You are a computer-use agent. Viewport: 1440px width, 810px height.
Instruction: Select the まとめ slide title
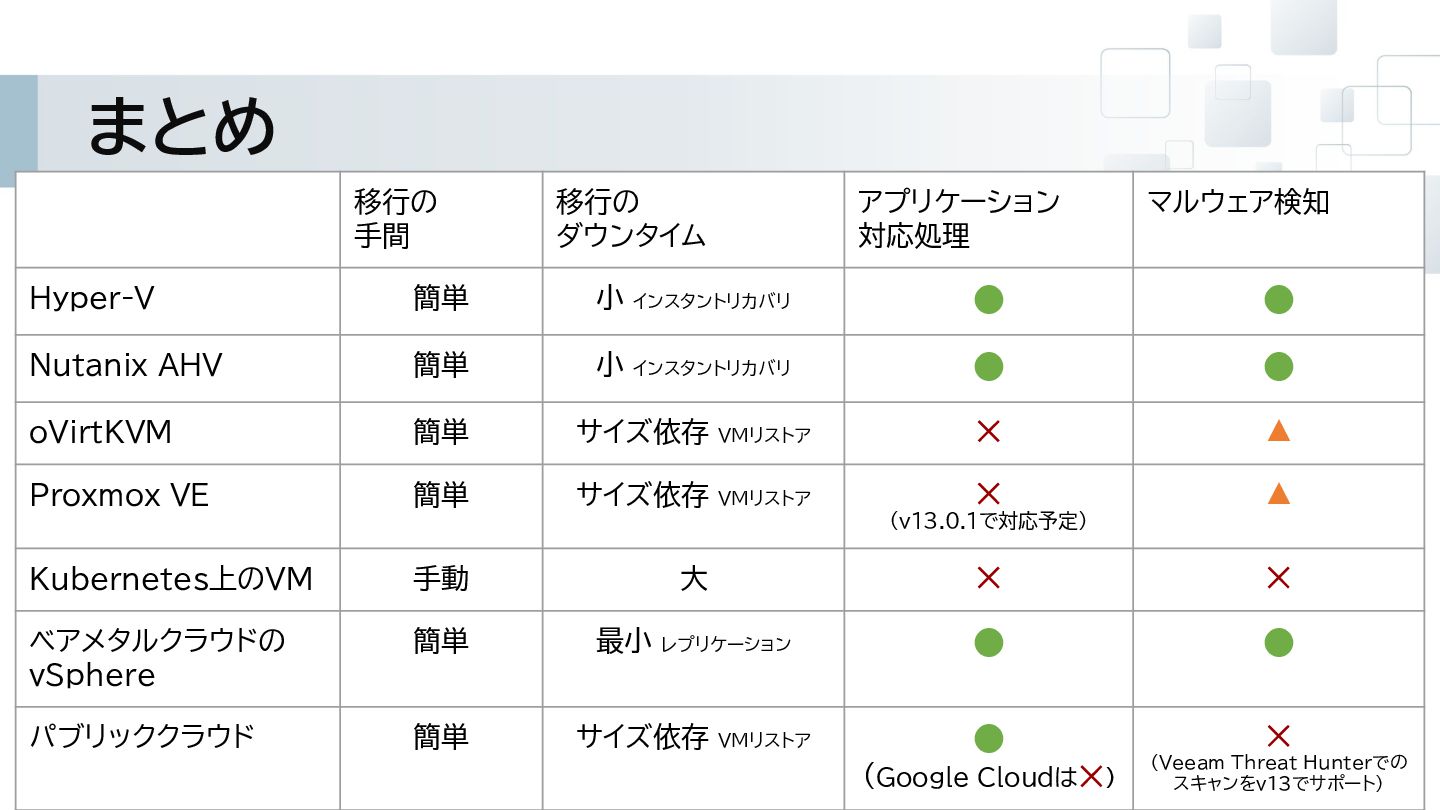(x=180, y=128)
